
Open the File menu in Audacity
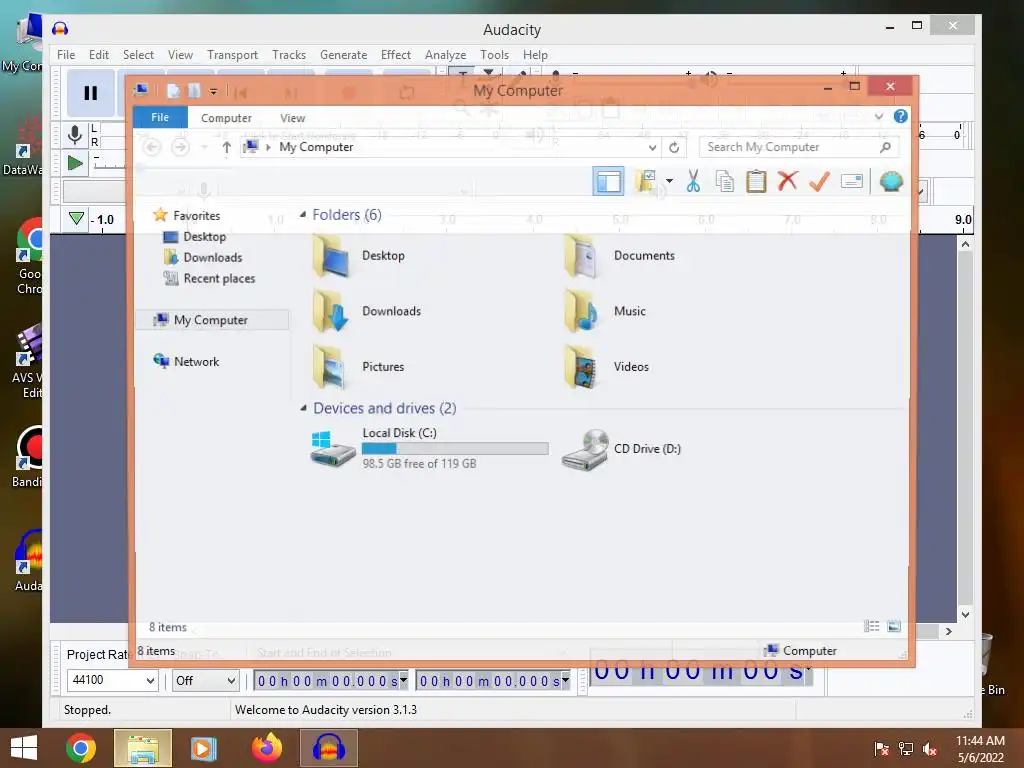pyautogui.click(x=66, y=55)
